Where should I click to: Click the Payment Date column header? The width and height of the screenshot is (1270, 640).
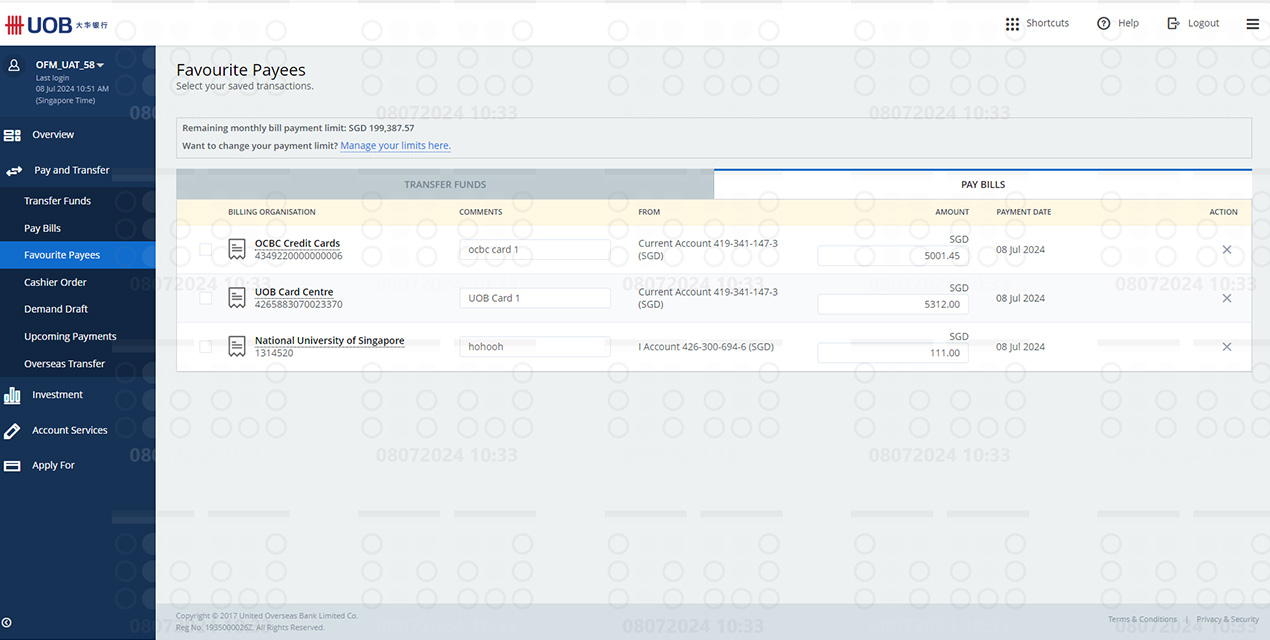point(1024,212)
